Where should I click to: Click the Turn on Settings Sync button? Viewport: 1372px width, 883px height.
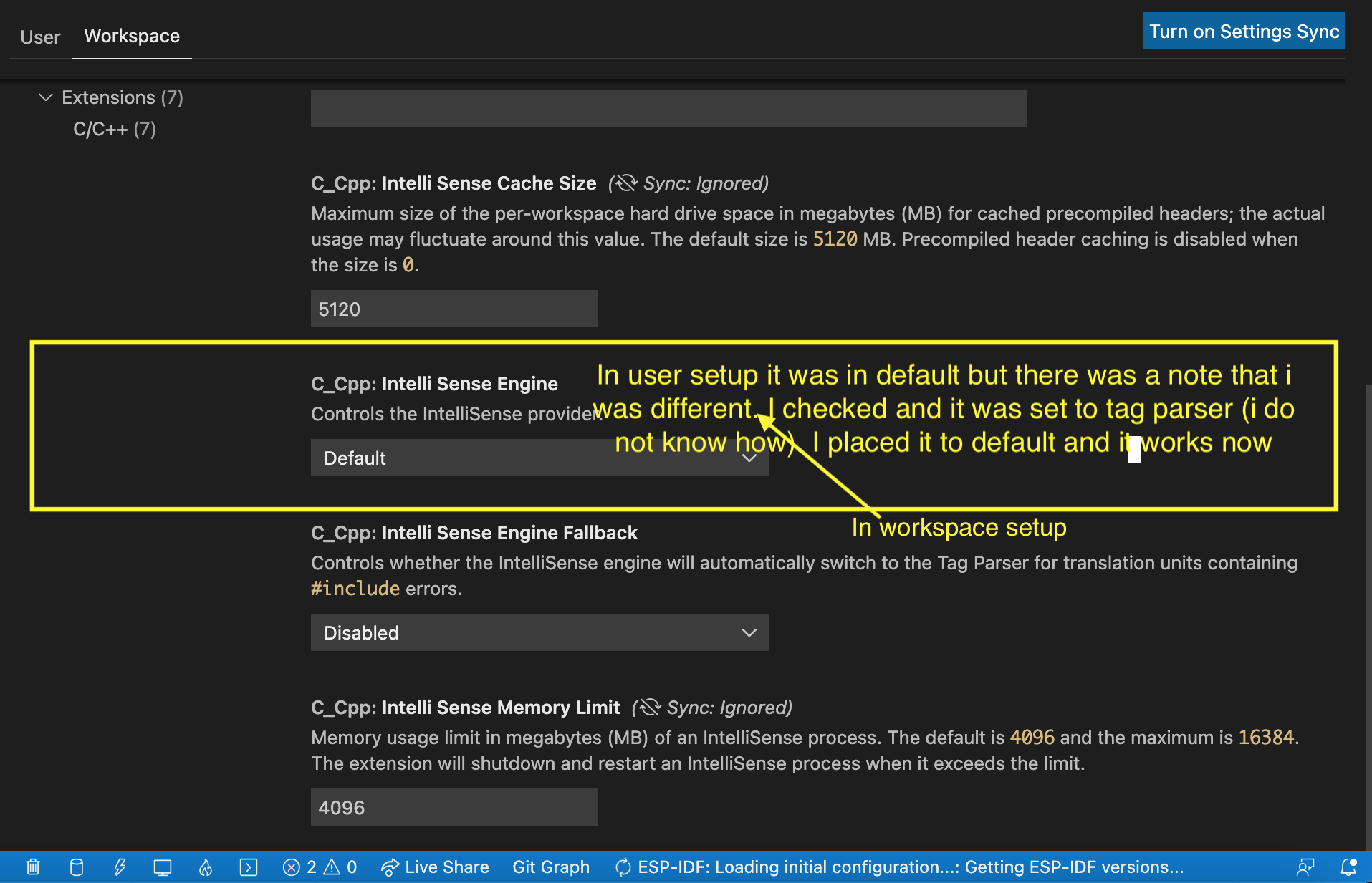click(x=1243, y=31)
